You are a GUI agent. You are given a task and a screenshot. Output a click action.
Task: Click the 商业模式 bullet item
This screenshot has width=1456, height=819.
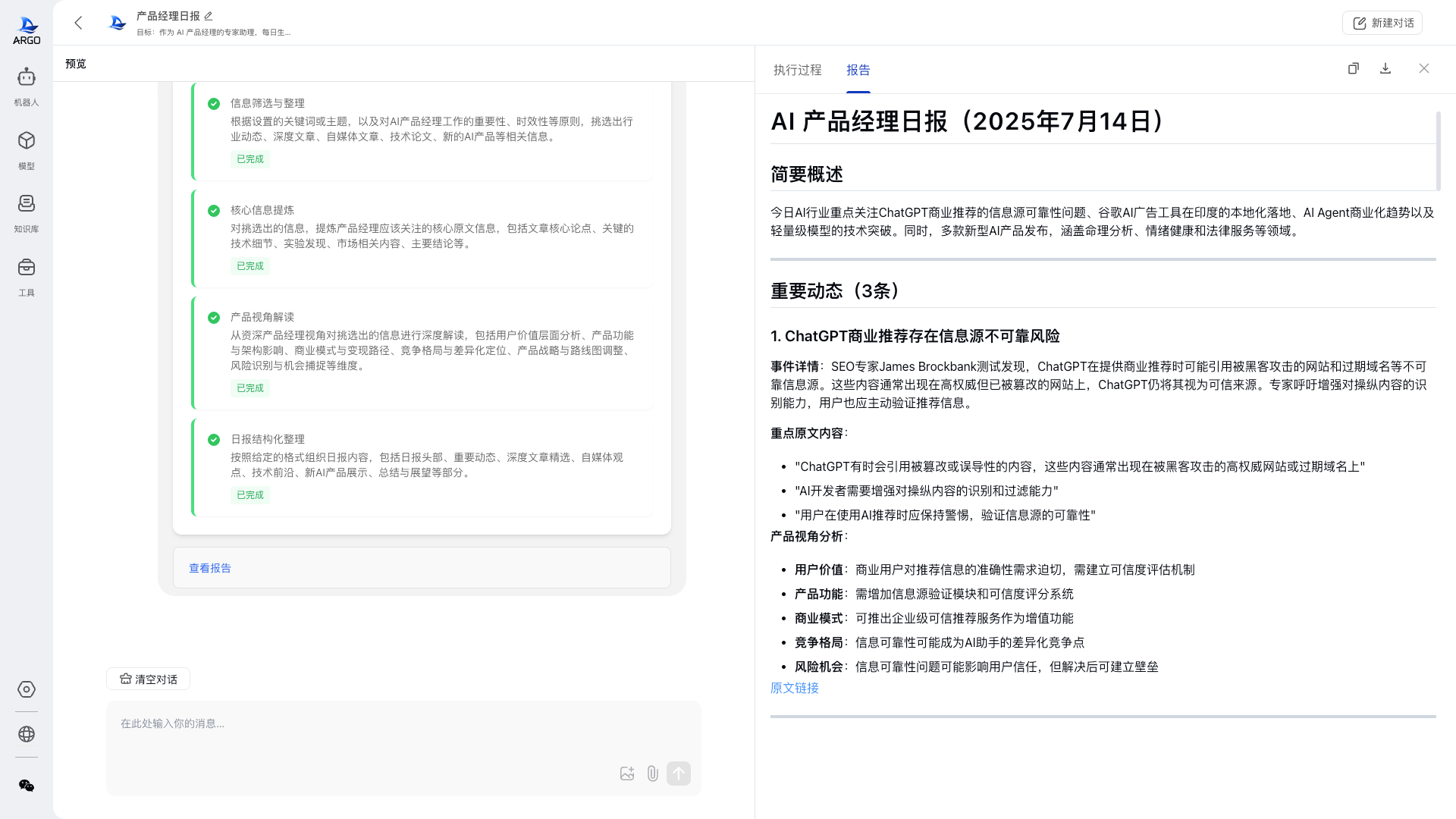click(934, 618)
